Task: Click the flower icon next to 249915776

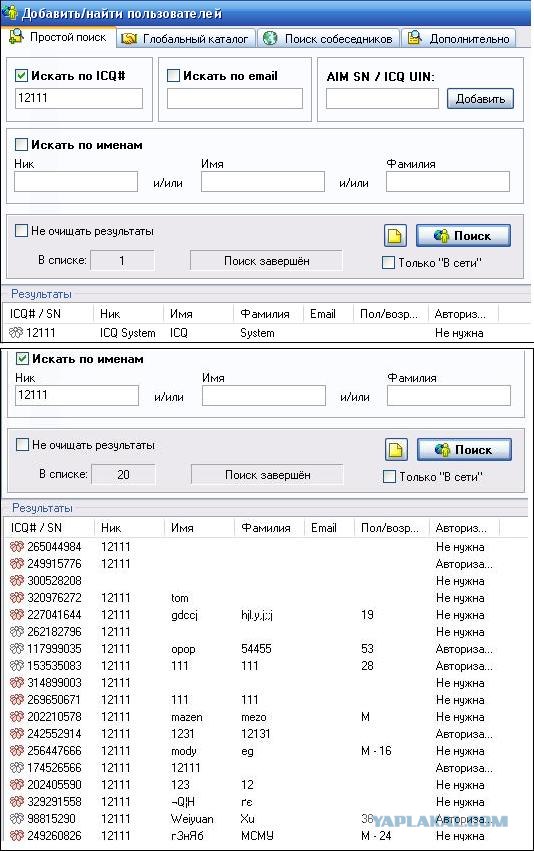Action: [x=17, y=563]
